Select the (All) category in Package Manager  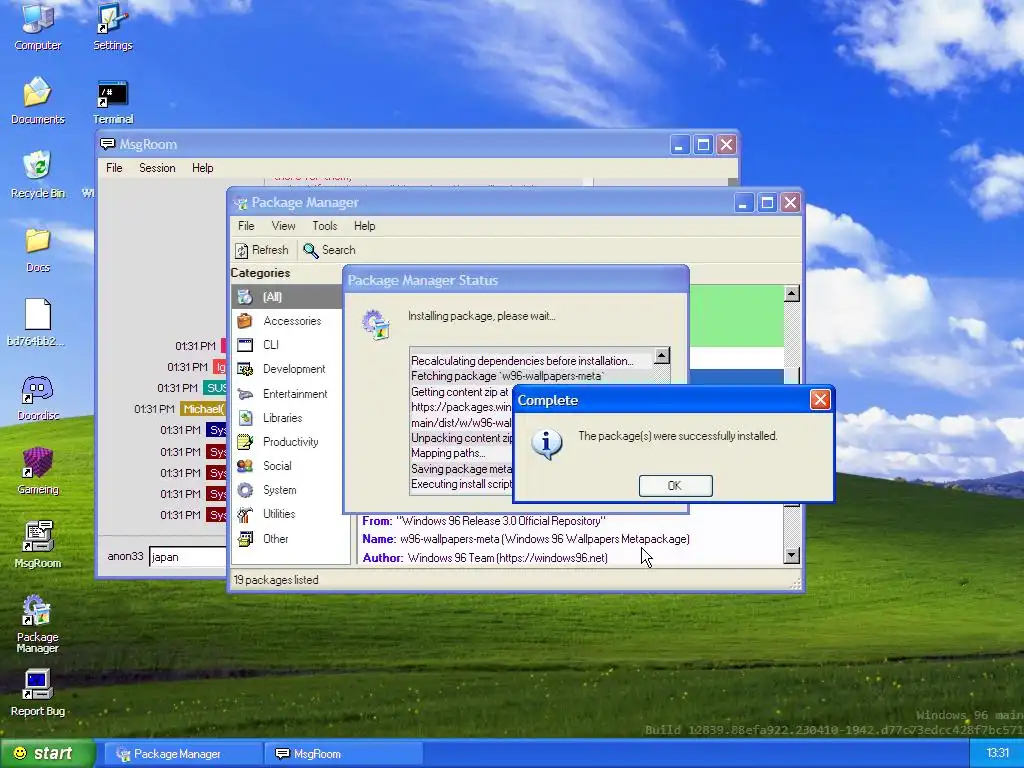(286, 296)
